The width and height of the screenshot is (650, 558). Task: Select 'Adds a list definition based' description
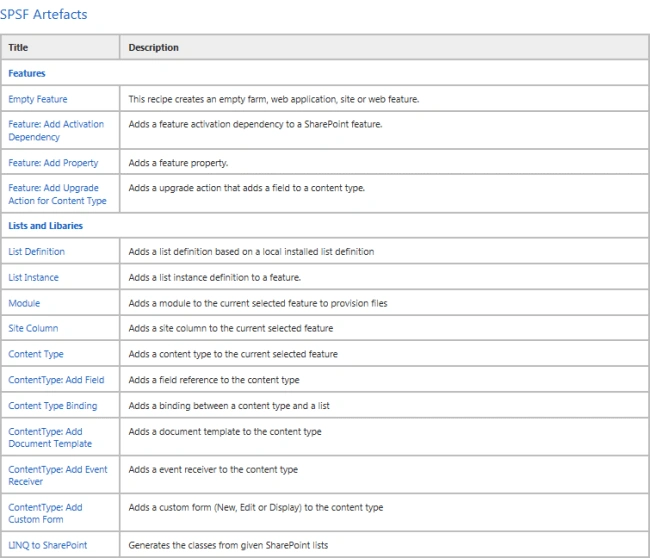click(x=251, y=252)
